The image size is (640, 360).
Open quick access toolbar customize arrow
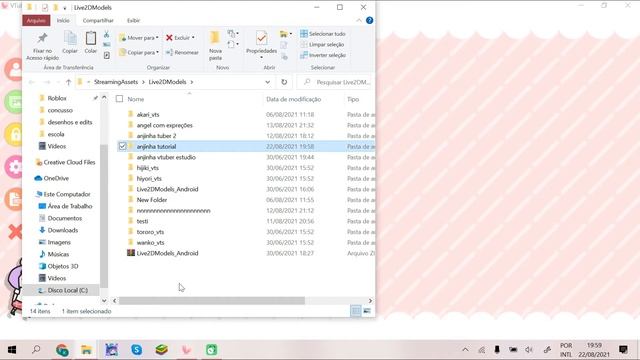(x=64, y=8)
